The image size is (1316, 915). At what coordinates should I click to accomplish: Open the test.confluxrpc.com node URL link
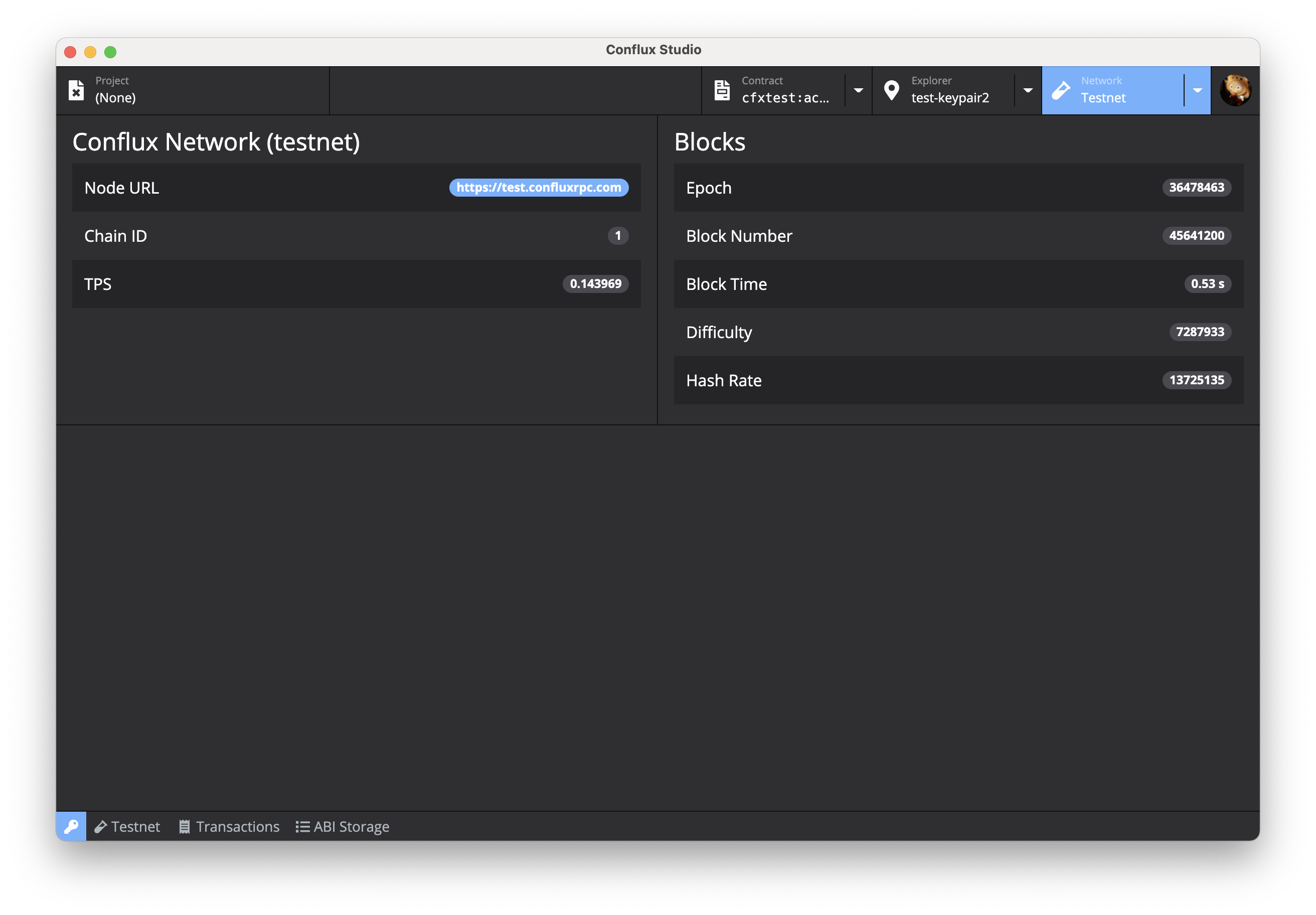538,188
